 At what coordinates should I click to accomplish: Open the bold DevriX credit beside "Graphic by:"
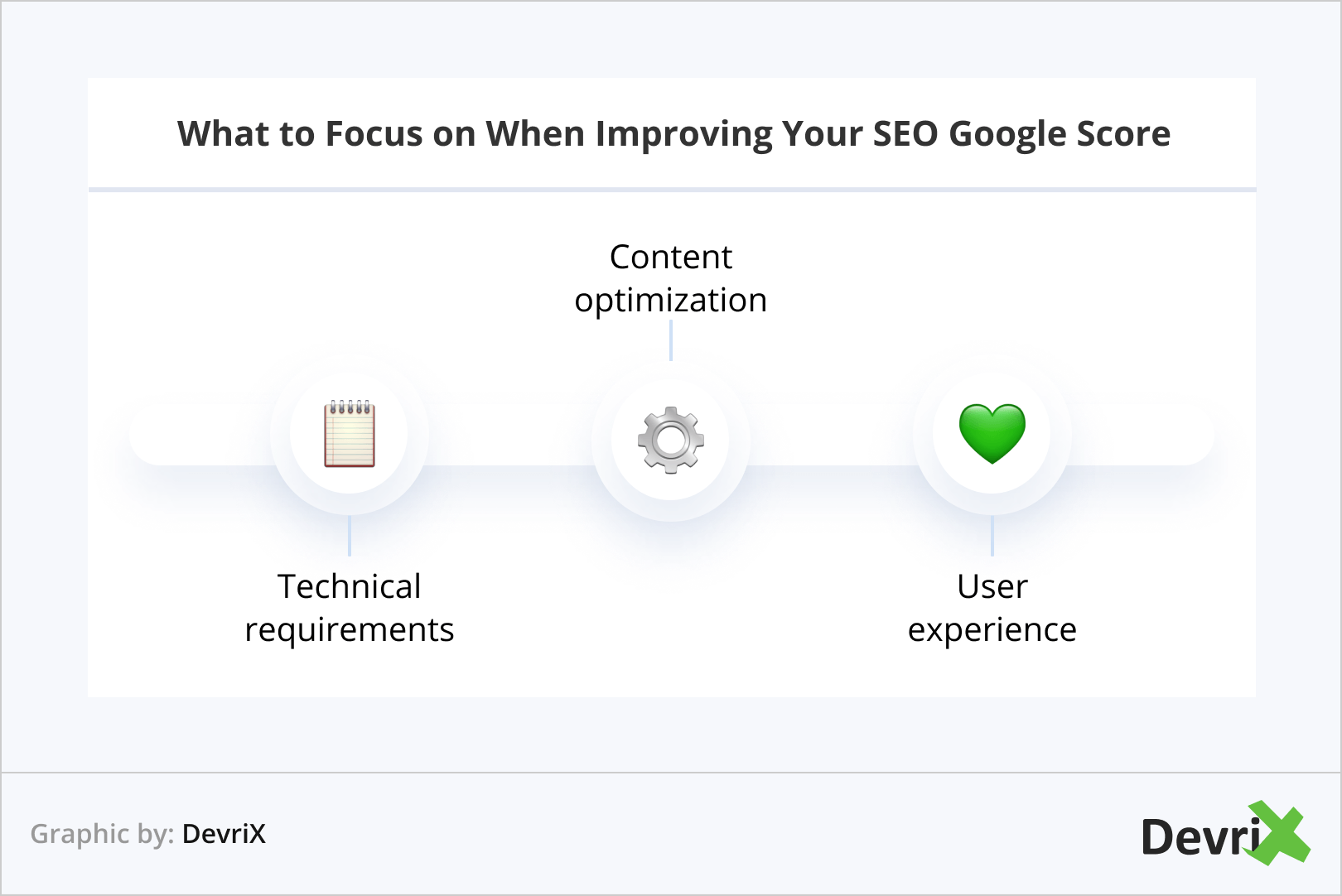[224, 834]
